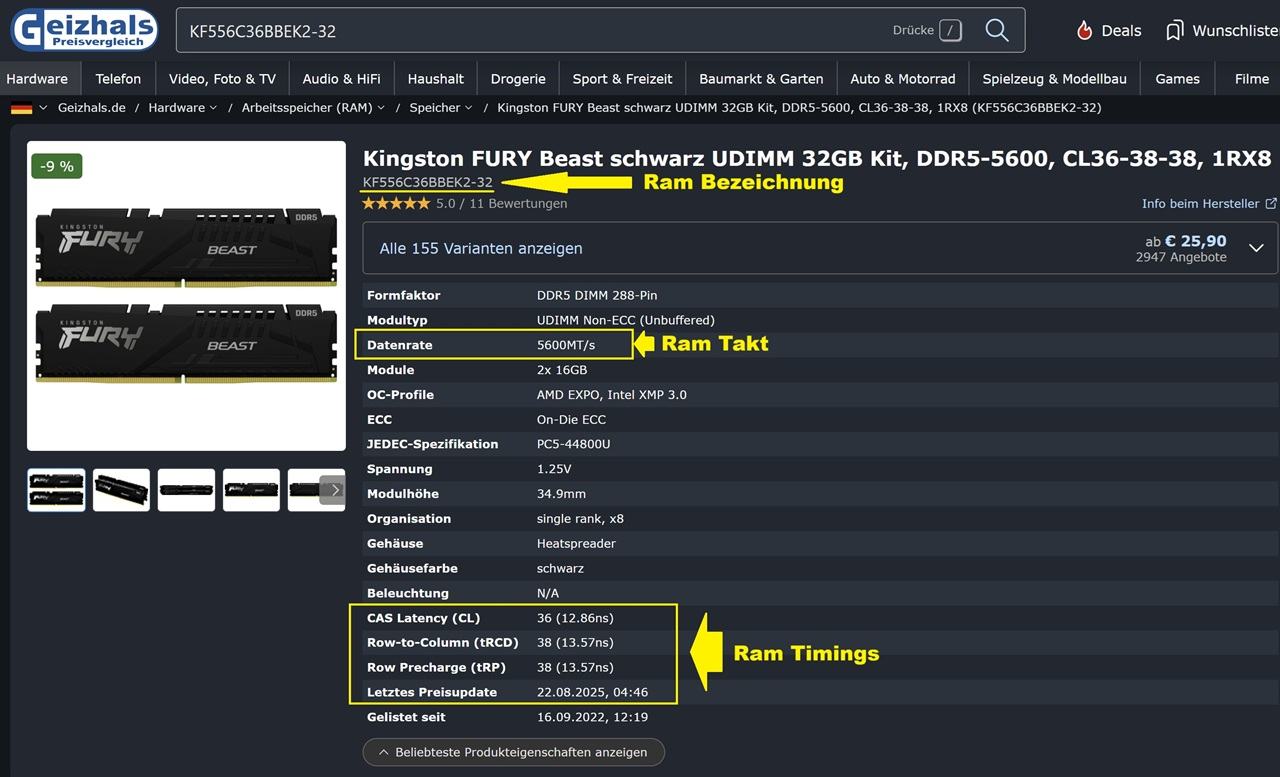Click the 36 (12.86ns) CAS Latency value
1280x777 pixels.
575,618
